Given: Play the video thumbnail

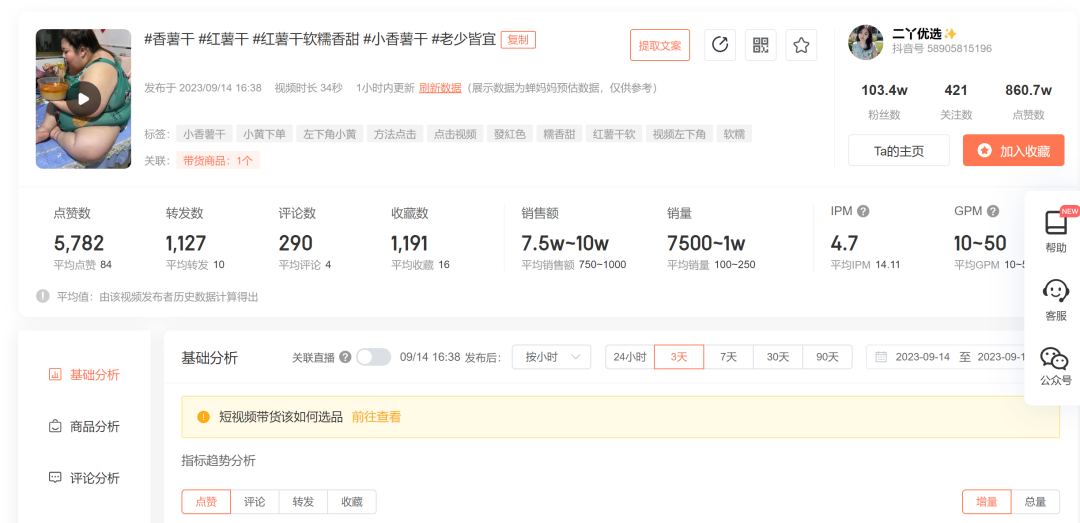Looking at the screenshot, I should tap(84, 98).
